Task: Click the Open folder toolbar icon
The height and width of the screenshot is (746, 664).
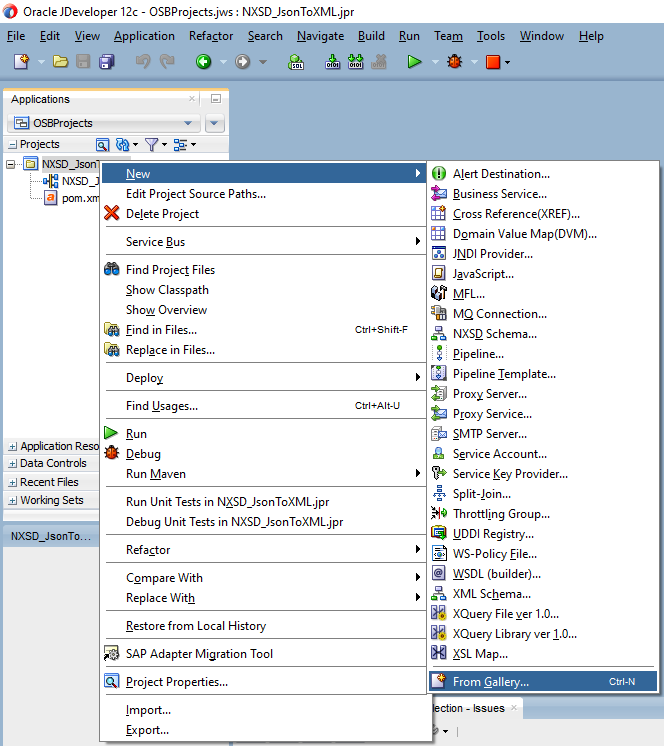Action: pos(60,62)
